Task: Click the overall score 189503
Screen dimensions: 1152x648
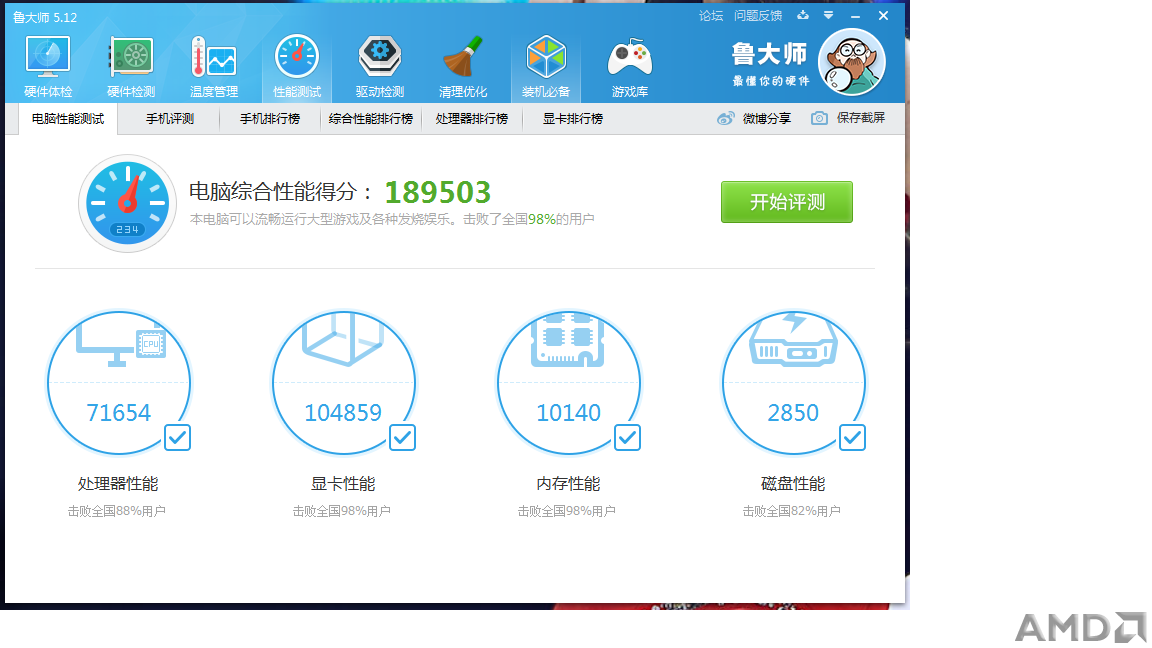Action: point(438,192)
